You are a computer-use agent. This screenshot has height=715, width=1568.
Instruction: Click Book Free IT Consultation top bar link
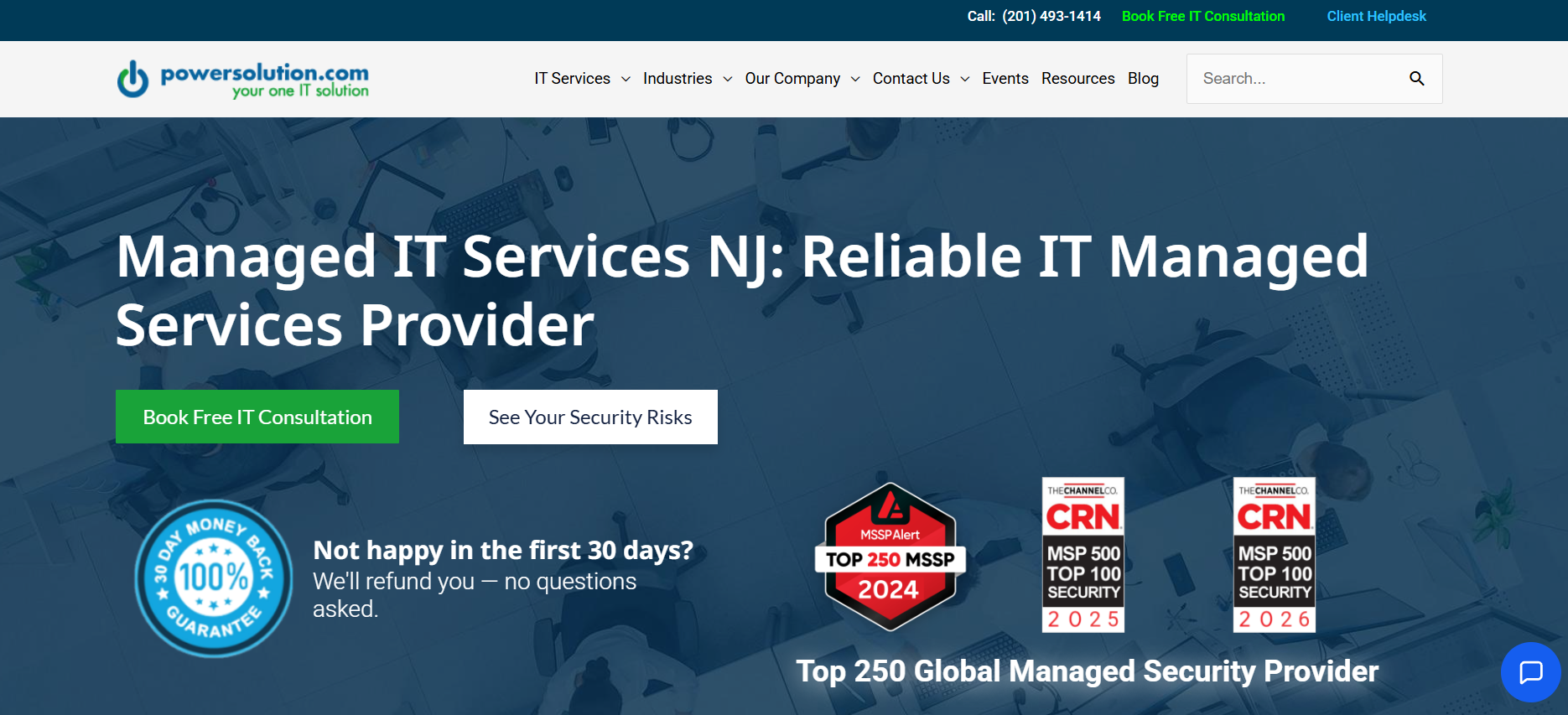point(1203,16)
